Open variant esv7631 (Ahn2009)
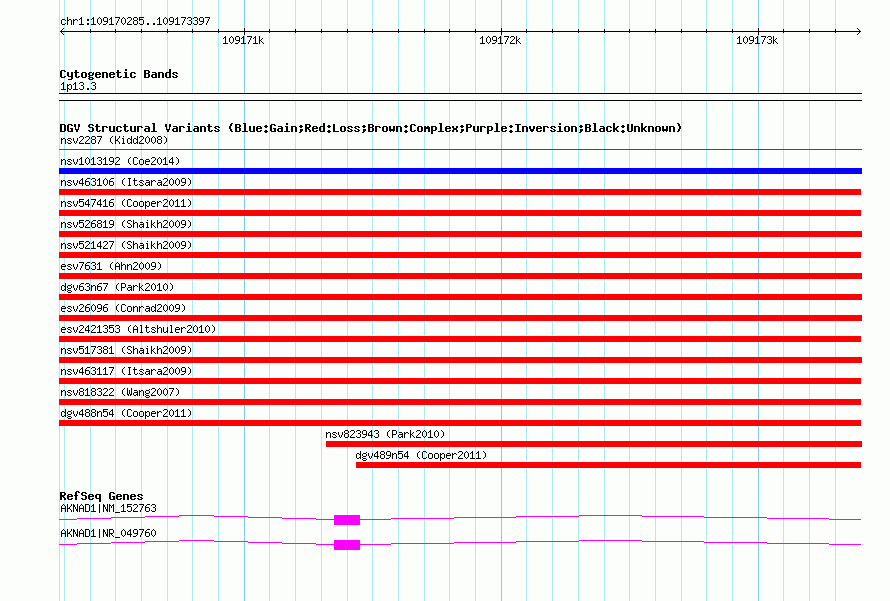Screen dimensions: 890x601 [111, 266]
